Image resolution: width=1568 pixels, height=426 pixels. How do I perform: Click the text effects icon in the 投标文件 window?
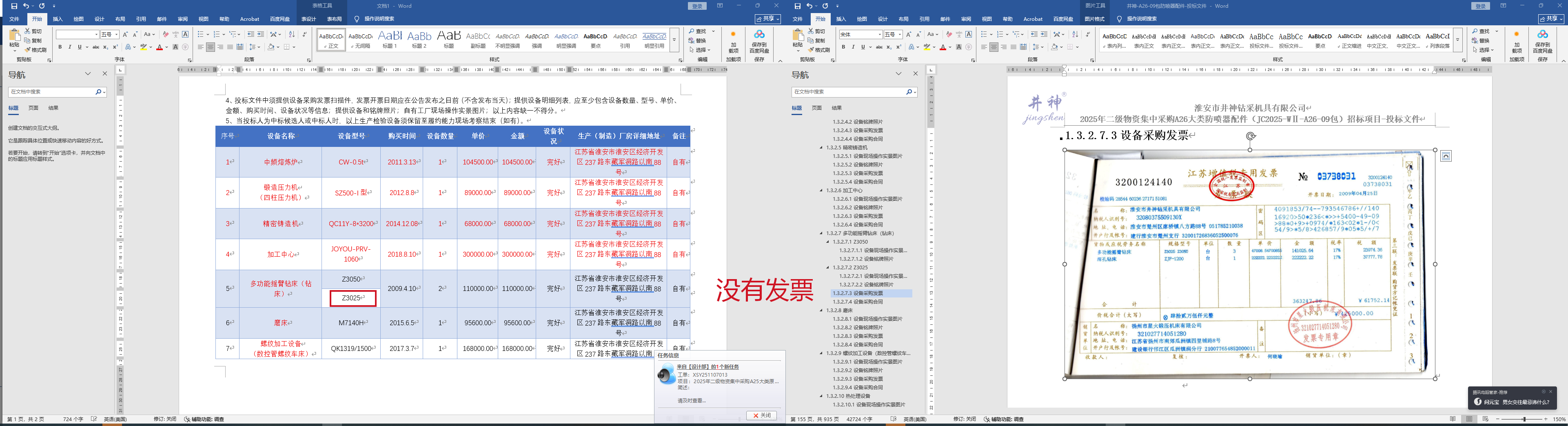[912, 47]
